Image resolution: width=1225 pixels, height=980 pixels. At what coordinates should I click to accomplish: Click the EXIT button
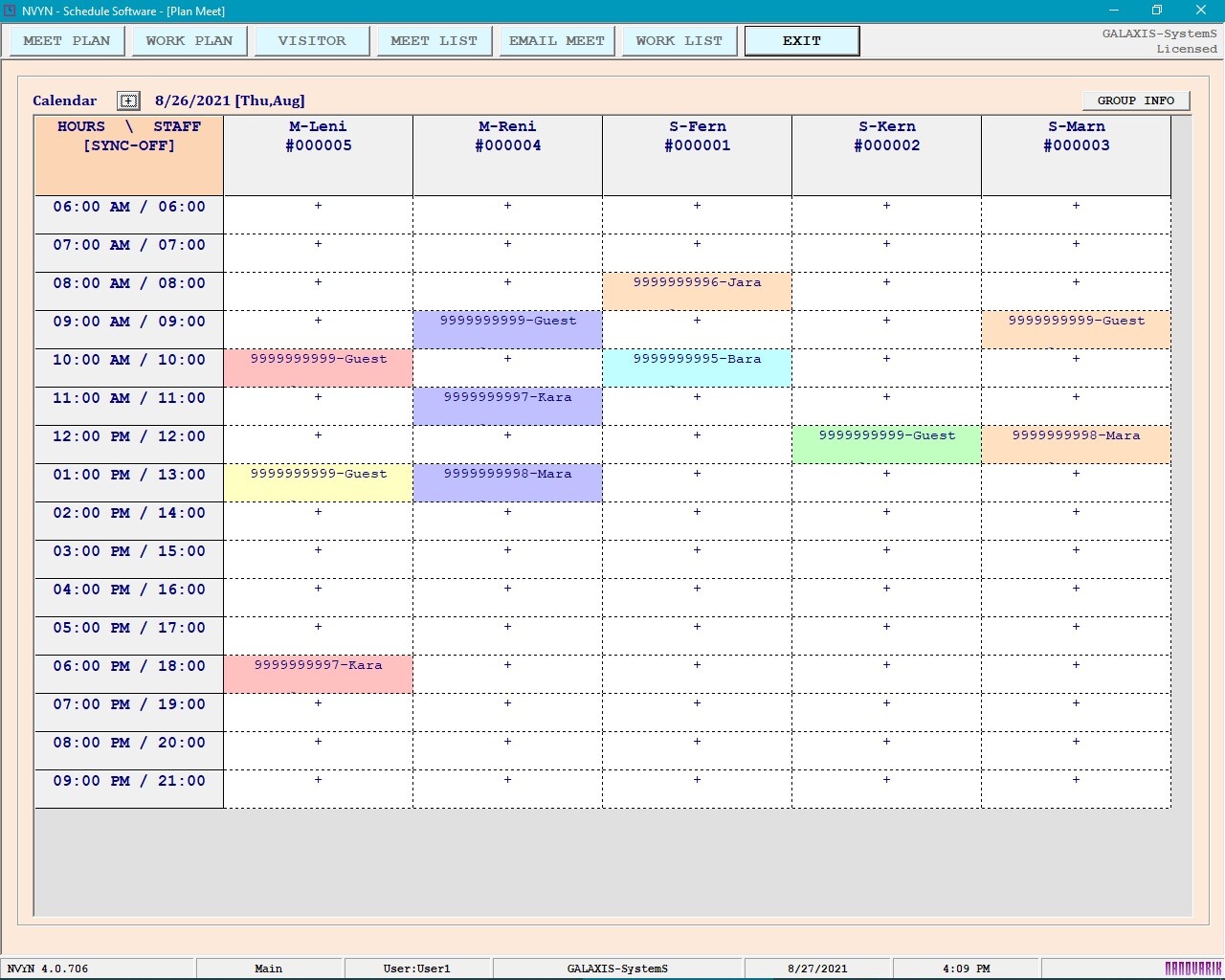click(802, 41)
